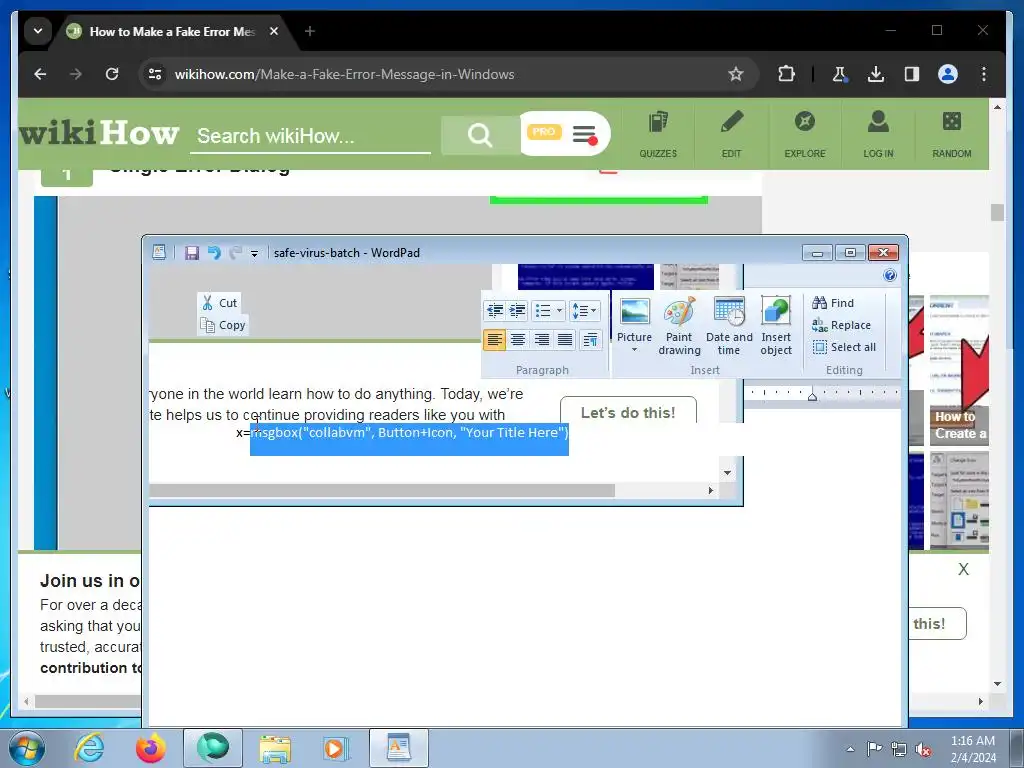Click the Let's do this! button

pos(628,411)
